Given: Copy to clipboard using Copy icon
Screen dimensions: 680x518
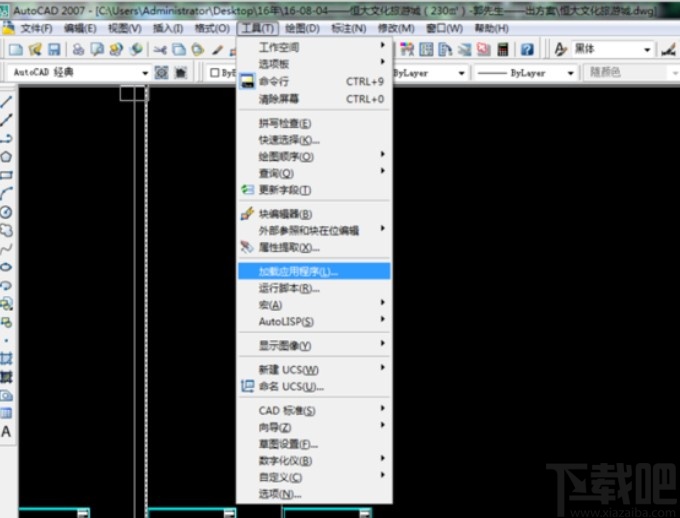Looking at the screenshot, I should [x=179, y=49].
